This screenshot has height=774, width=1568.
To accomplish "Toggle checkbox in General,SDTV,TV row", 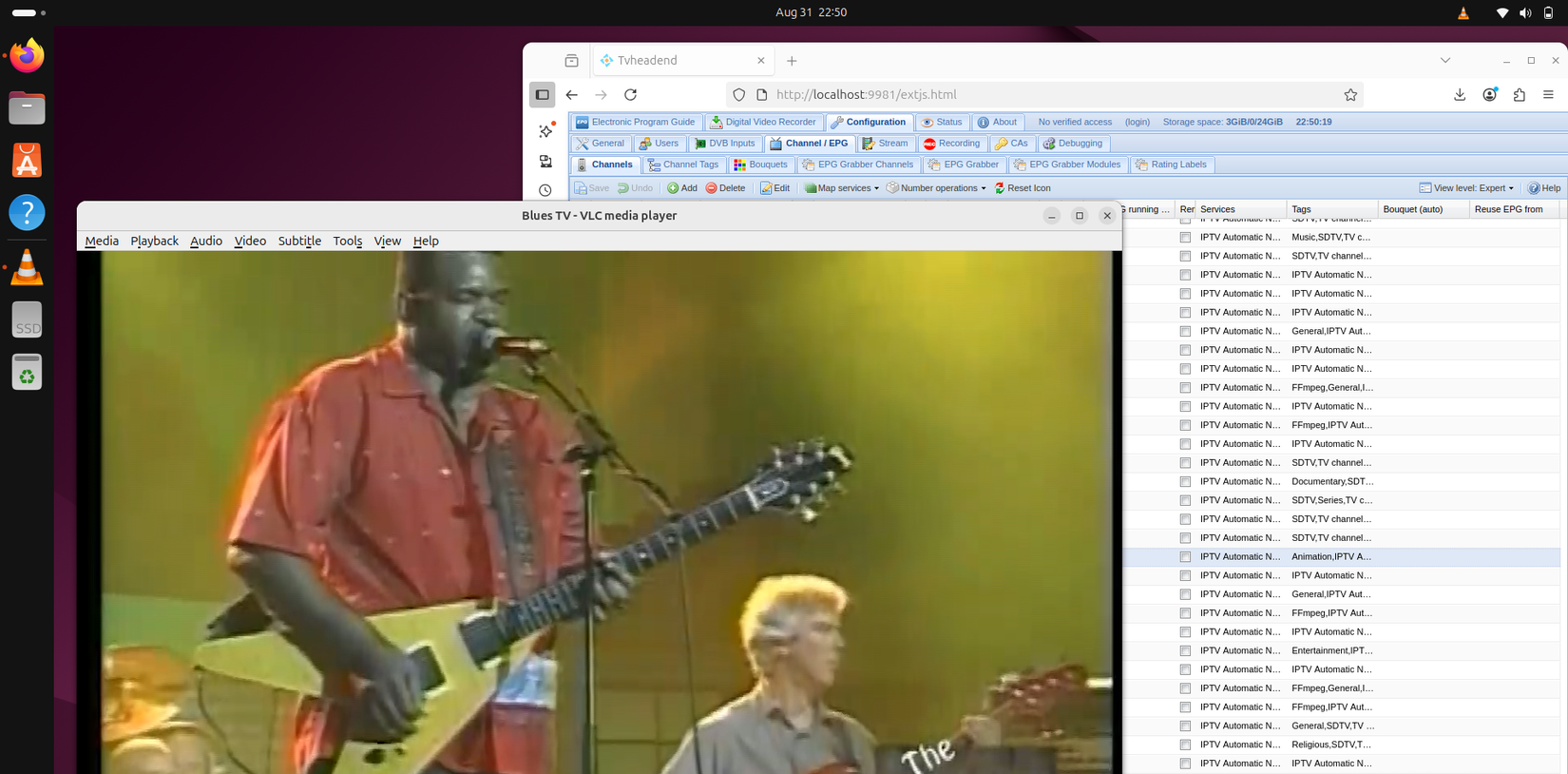I will pyautogui.click(x=1185, y=726).
